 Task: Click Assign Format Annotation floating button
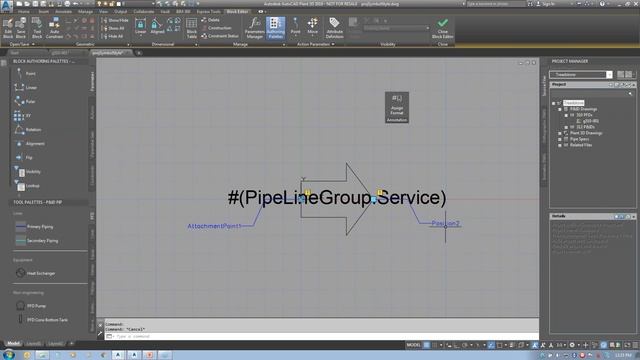click(x=397, y=107)
